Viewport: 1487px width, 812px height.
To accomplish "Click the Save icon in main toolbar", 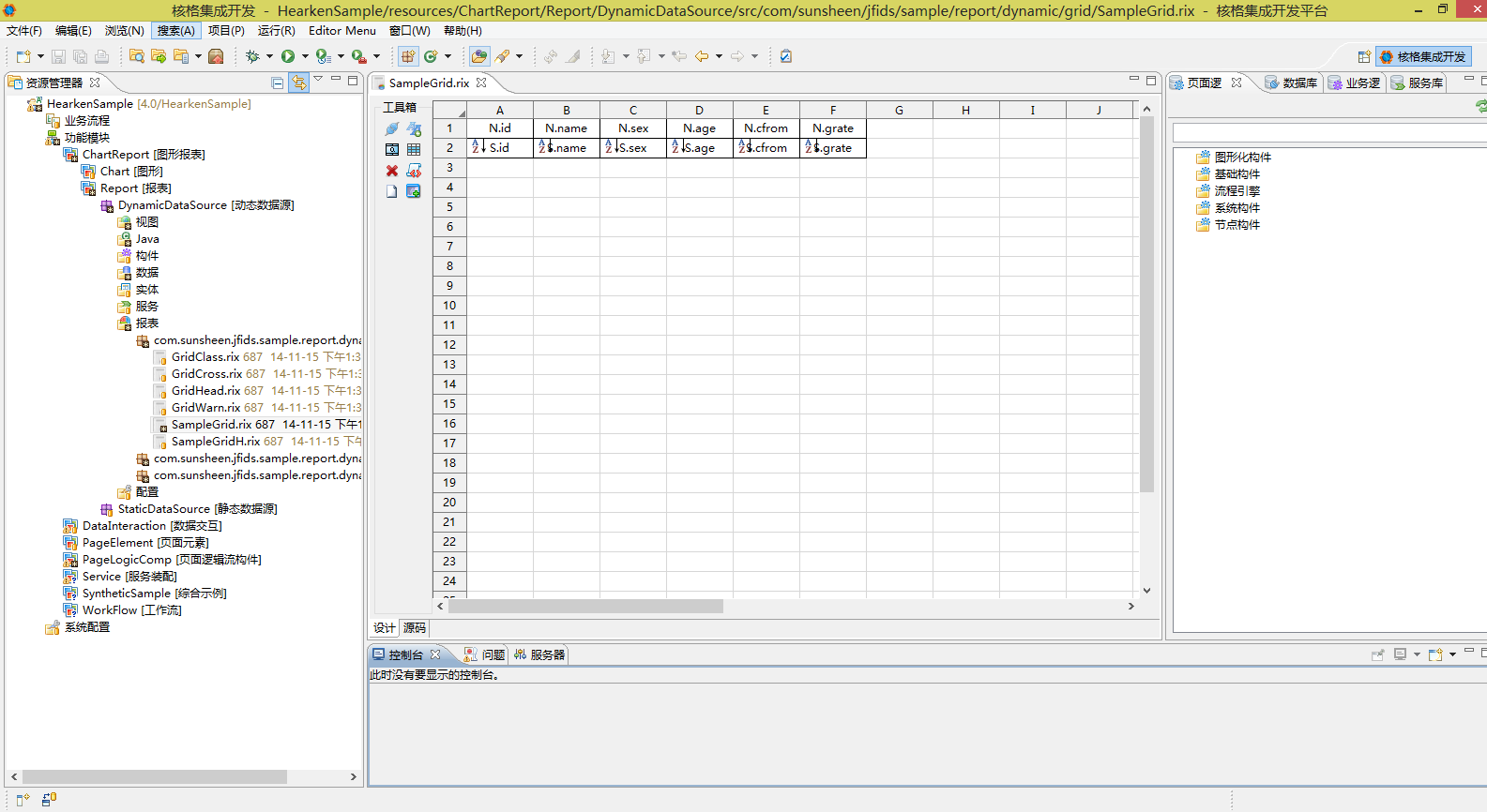I will (x=58, y=56).
